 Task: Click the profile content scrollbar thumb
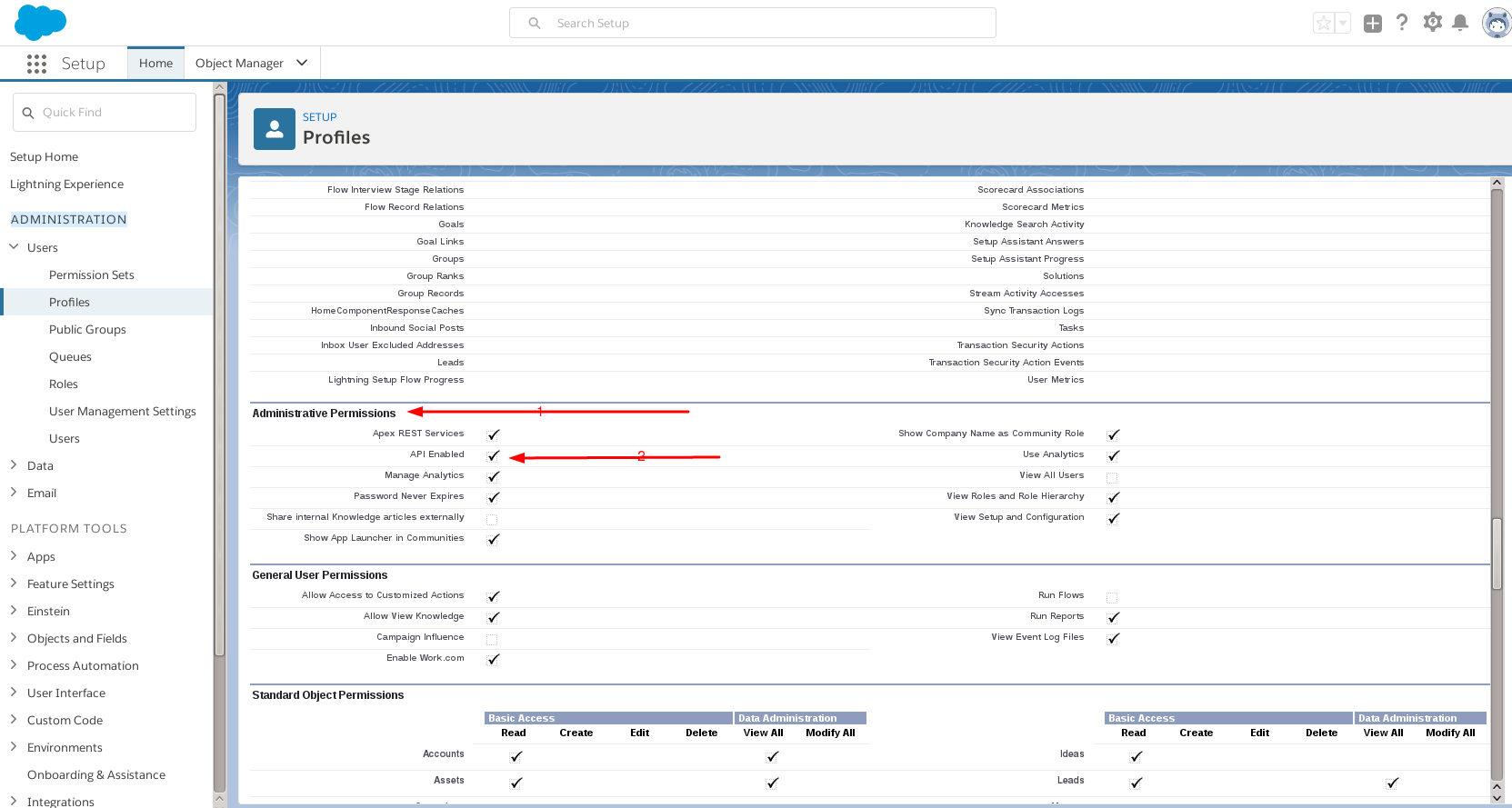1497,554
